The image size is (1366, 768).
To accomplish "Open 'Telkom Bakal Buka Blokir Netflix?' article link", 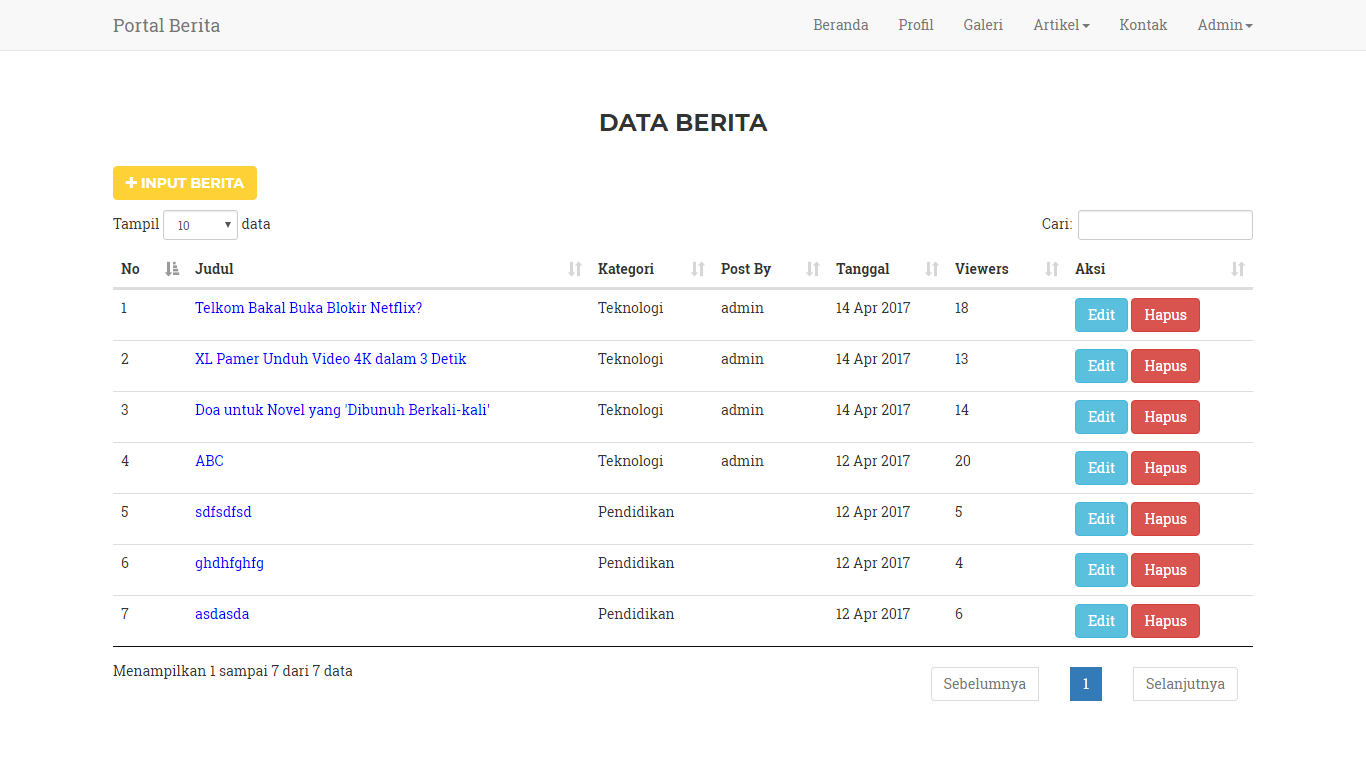I will click(x=308, y=308).
